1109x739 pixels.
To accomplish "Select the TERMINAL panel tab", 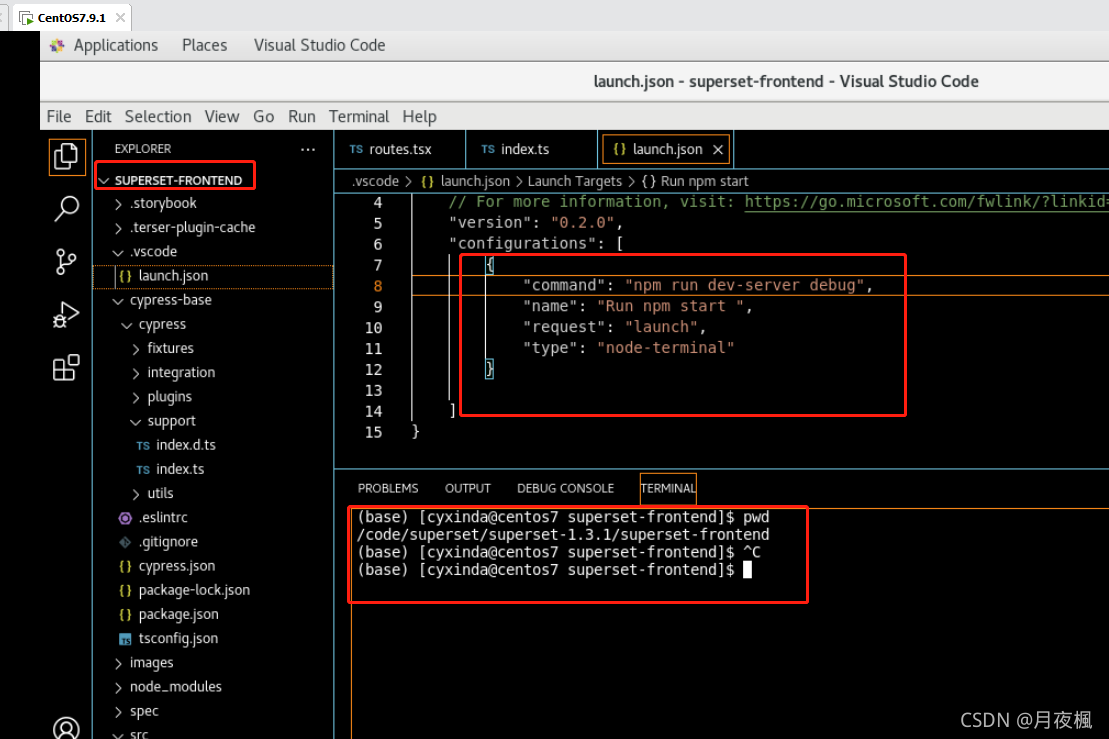I will [668, 489].
